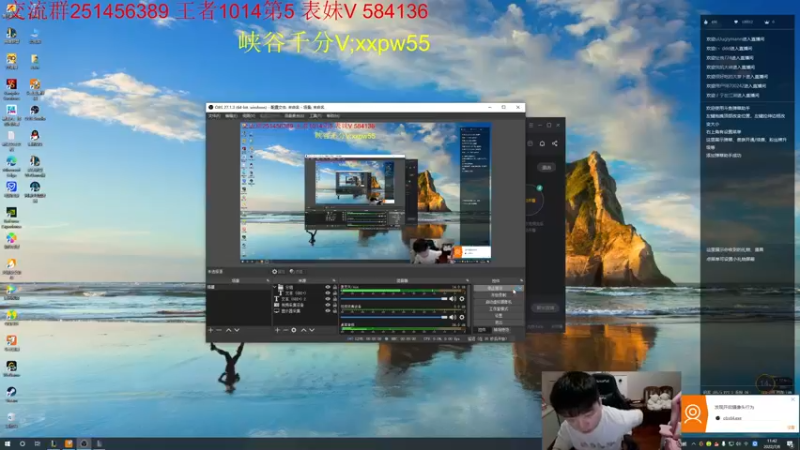Hide the 视频采集设备 source with its eye icon

point(328,305)
